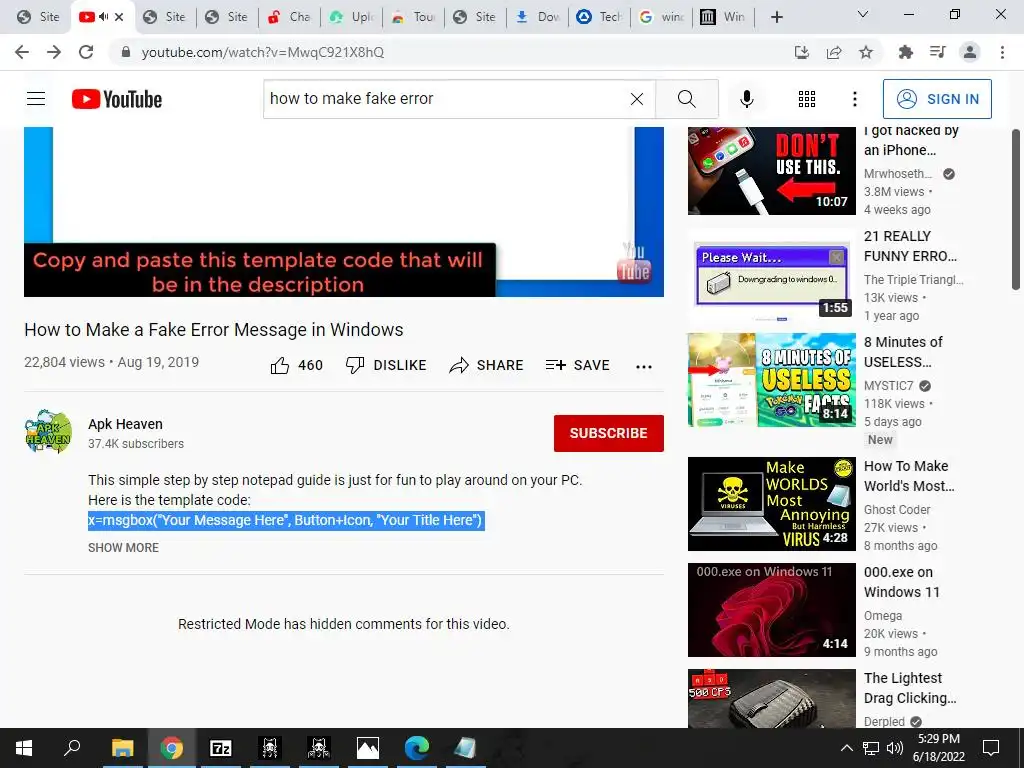Bookmark this page with the star
The height and width of the screenshot is (768, 1024).
[866, 52]
